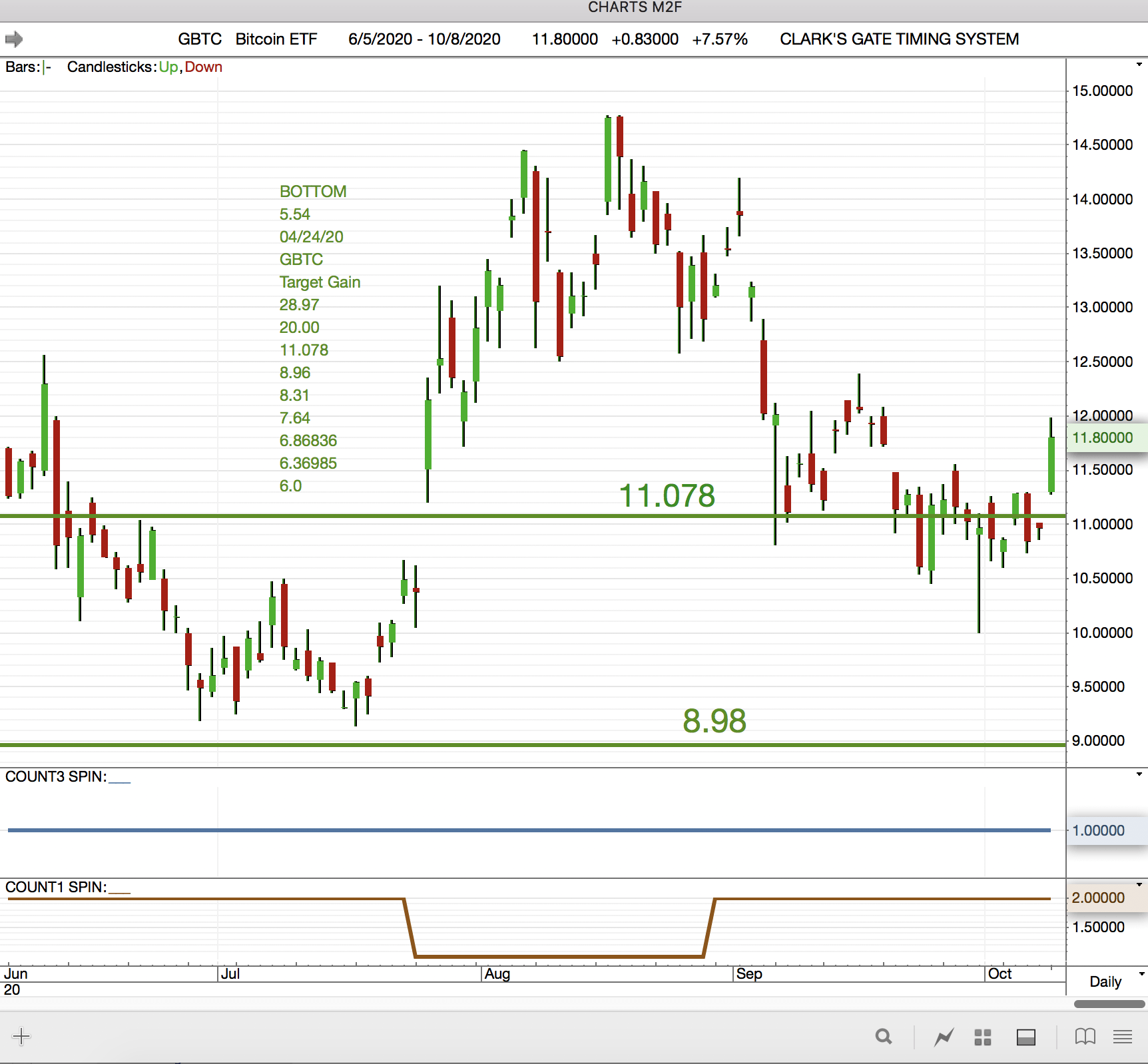This screenshot has height=1064, width=1148.
Task: Click the GBTC ticker symbol
Action: pos(200,39)
